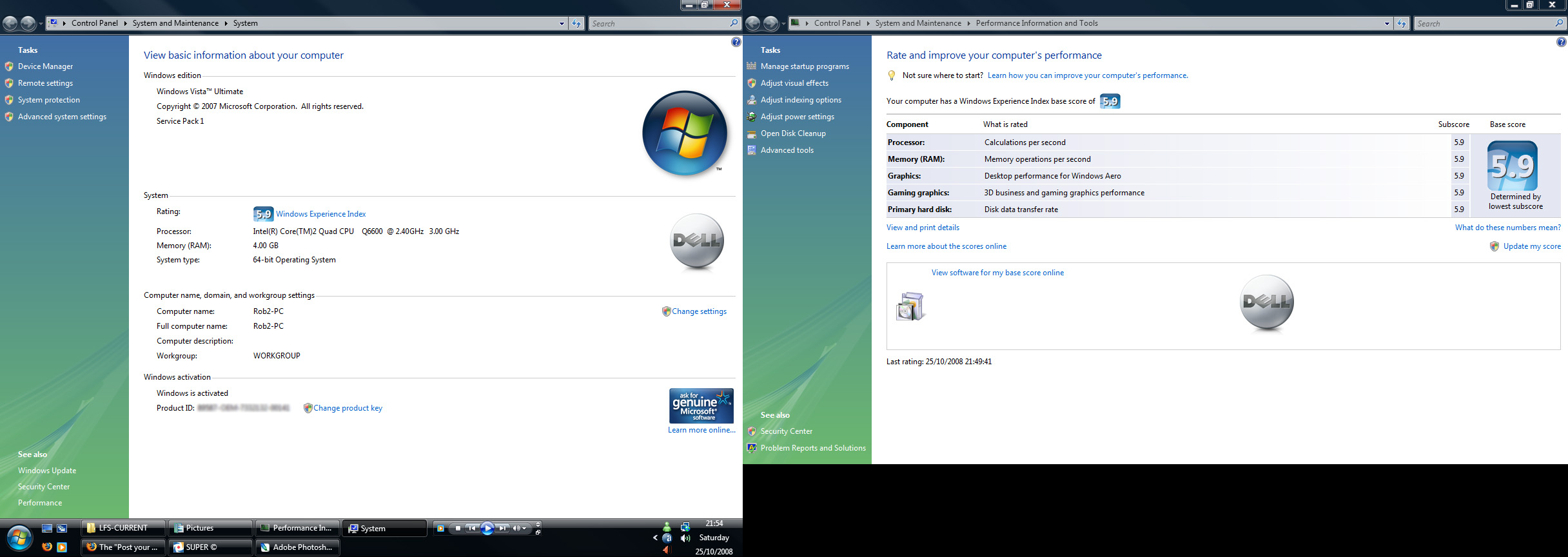1568x557 pixels.
Task: Go back in the System window
Action: (x=10, y=24)
